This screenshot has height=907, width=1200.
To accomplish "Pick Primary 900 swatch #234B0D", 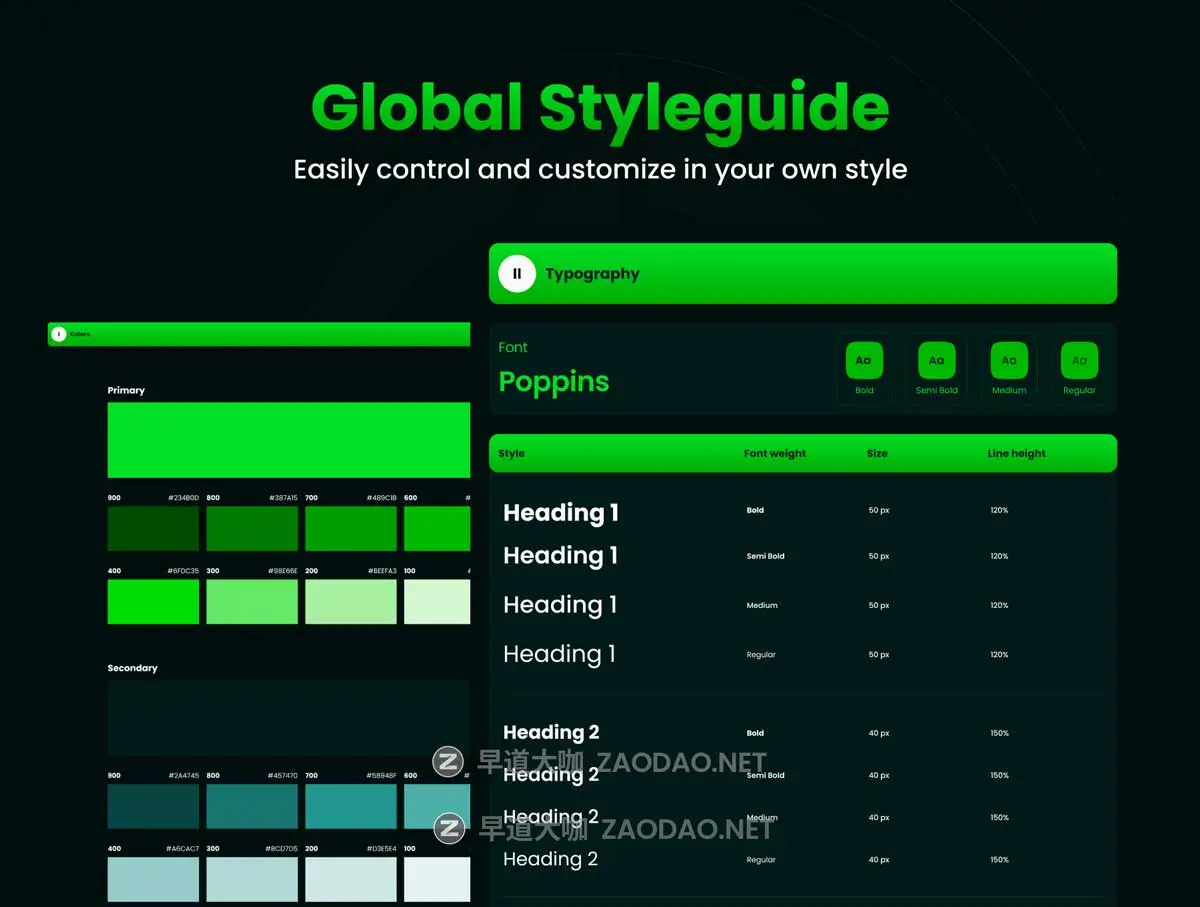I will (x=153, y=528).
